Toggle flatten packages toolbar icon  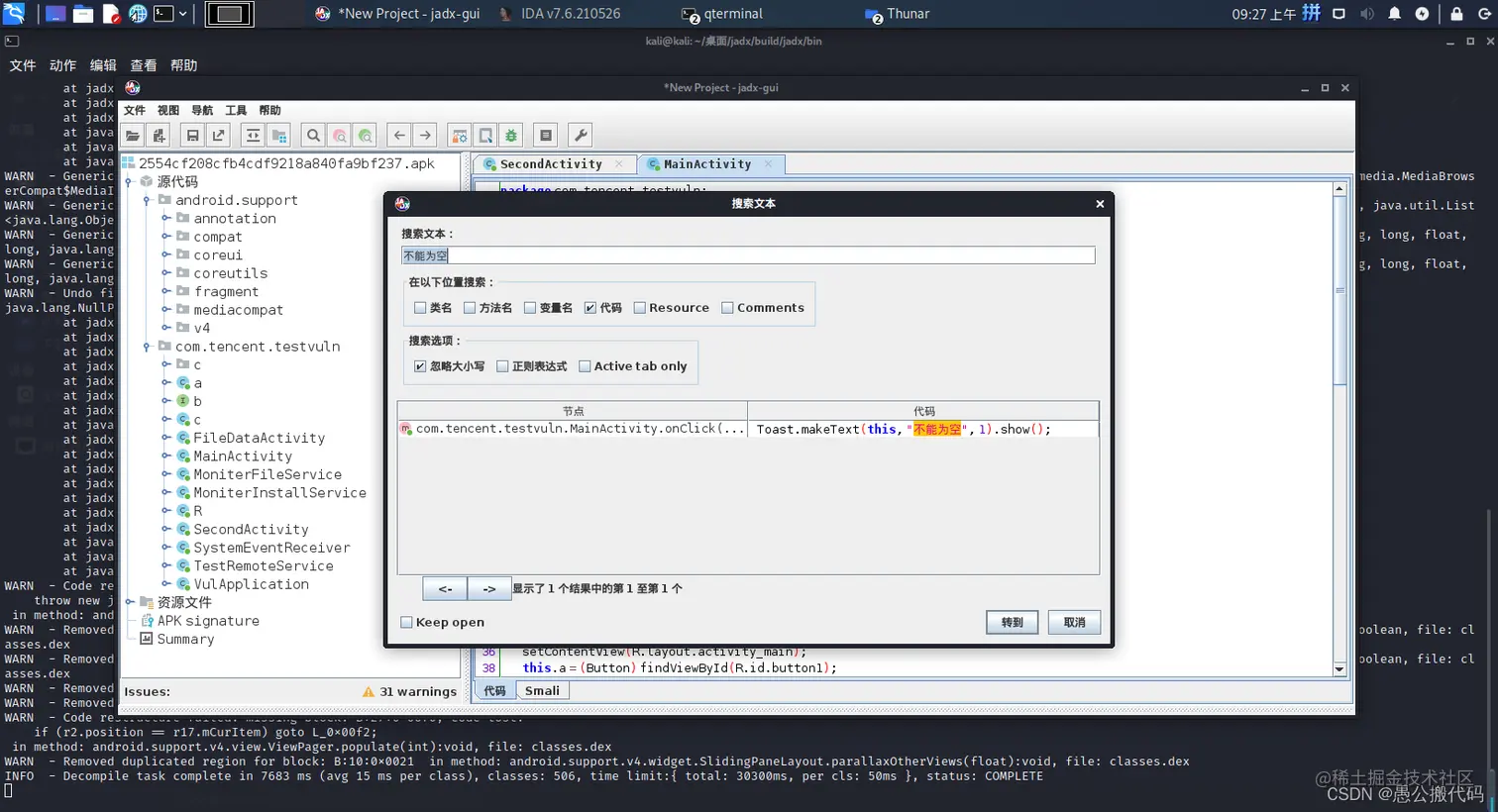coord(279,136)
